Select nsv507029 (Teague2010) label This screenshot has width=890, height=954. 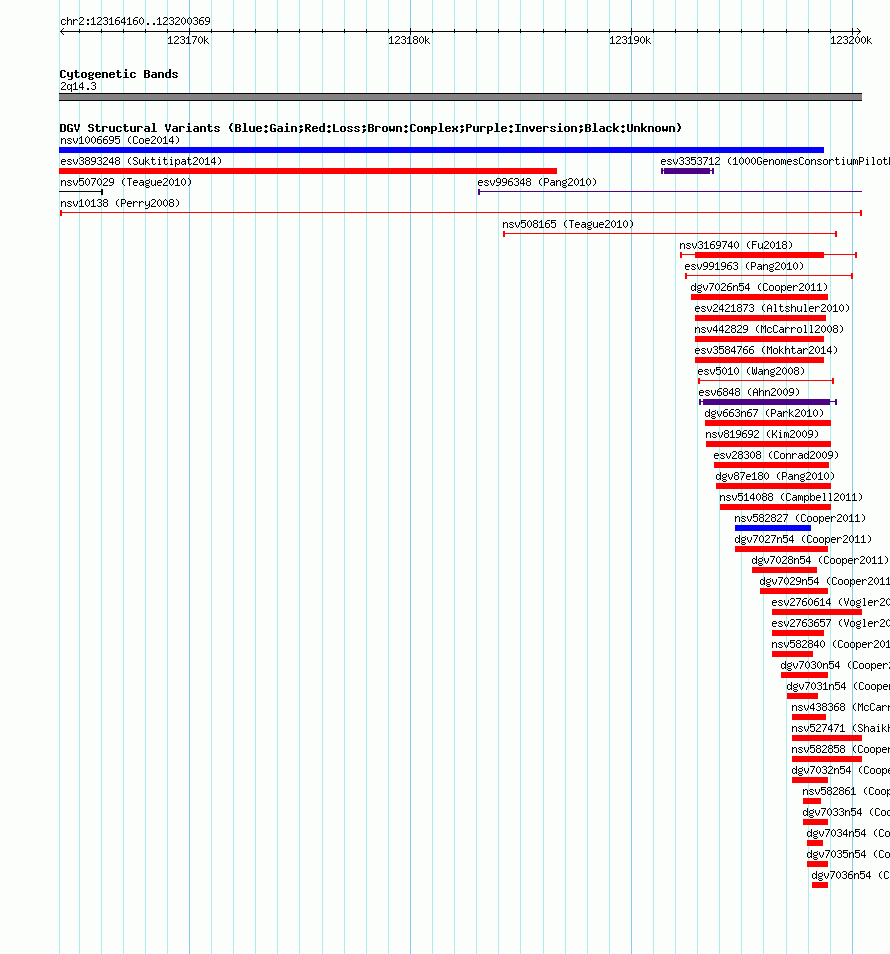pyautogui.click(x=126, y=183)
